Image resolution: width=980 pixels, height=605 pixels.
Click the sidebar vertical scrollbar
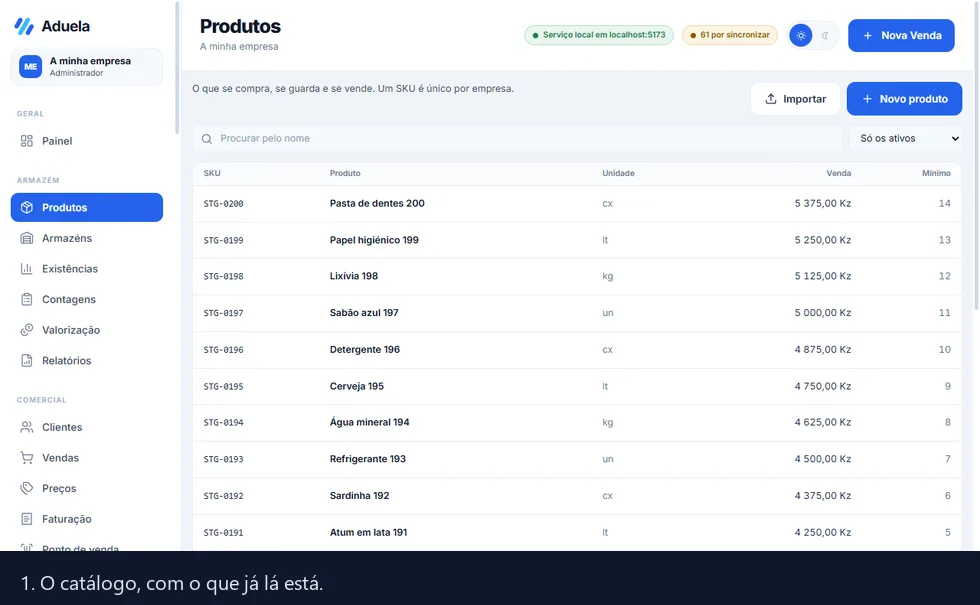pos(177,68)
